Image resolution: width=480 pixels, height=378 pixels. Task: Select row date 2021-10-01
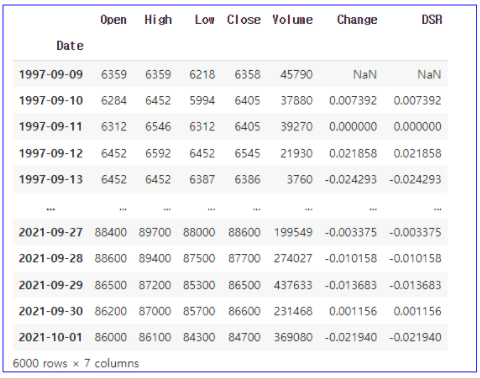51,337
